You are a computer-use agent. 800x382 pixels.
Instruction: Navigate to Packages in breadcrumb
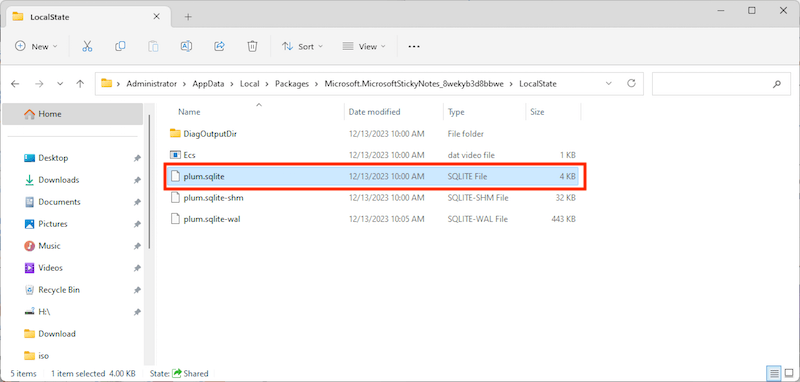(x=292, y=84)
